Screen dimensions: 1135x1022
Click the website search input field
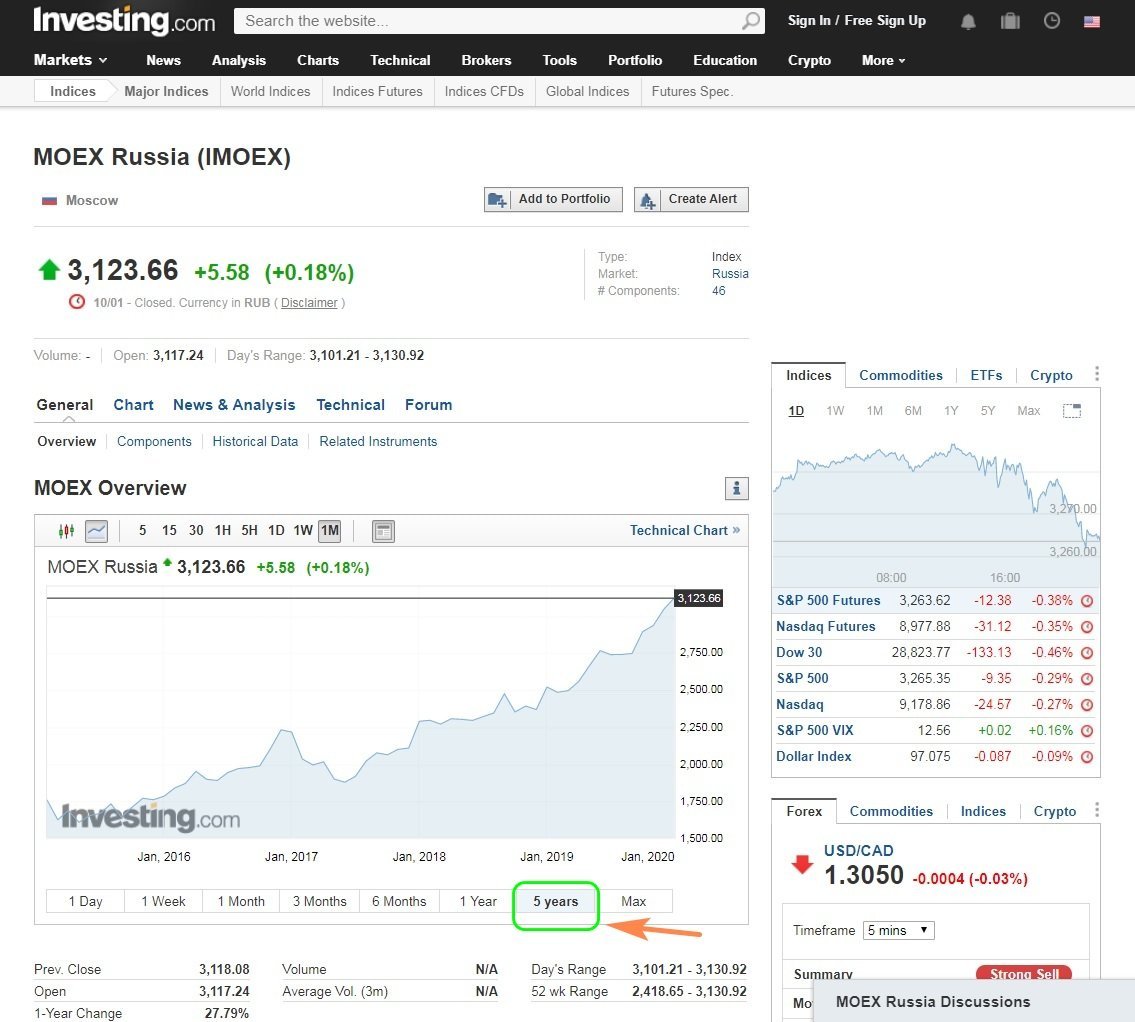490,21
